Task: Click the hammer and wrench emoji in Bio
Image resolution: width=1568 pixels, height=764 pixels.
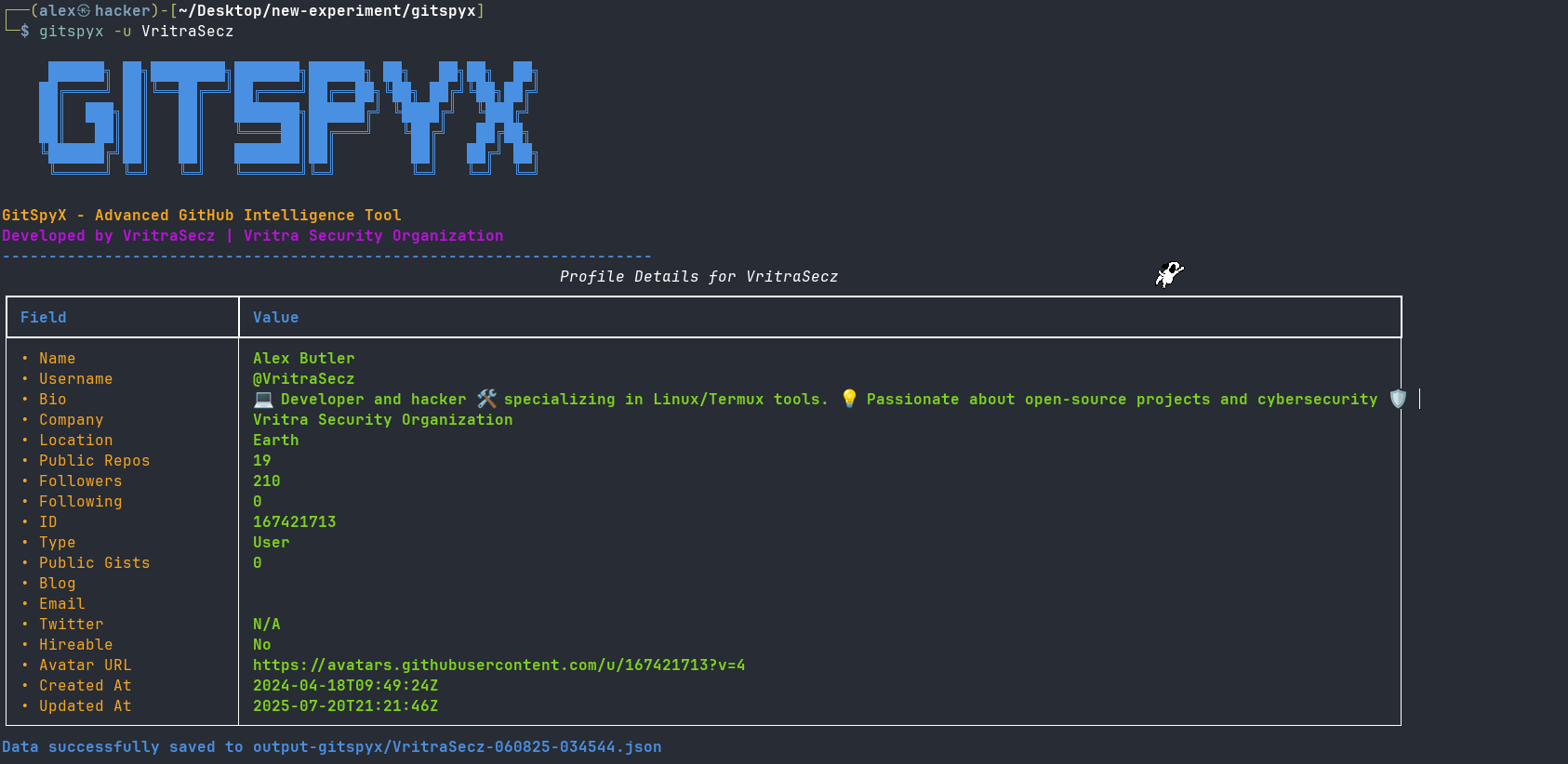Action: (x=486, y=399)
